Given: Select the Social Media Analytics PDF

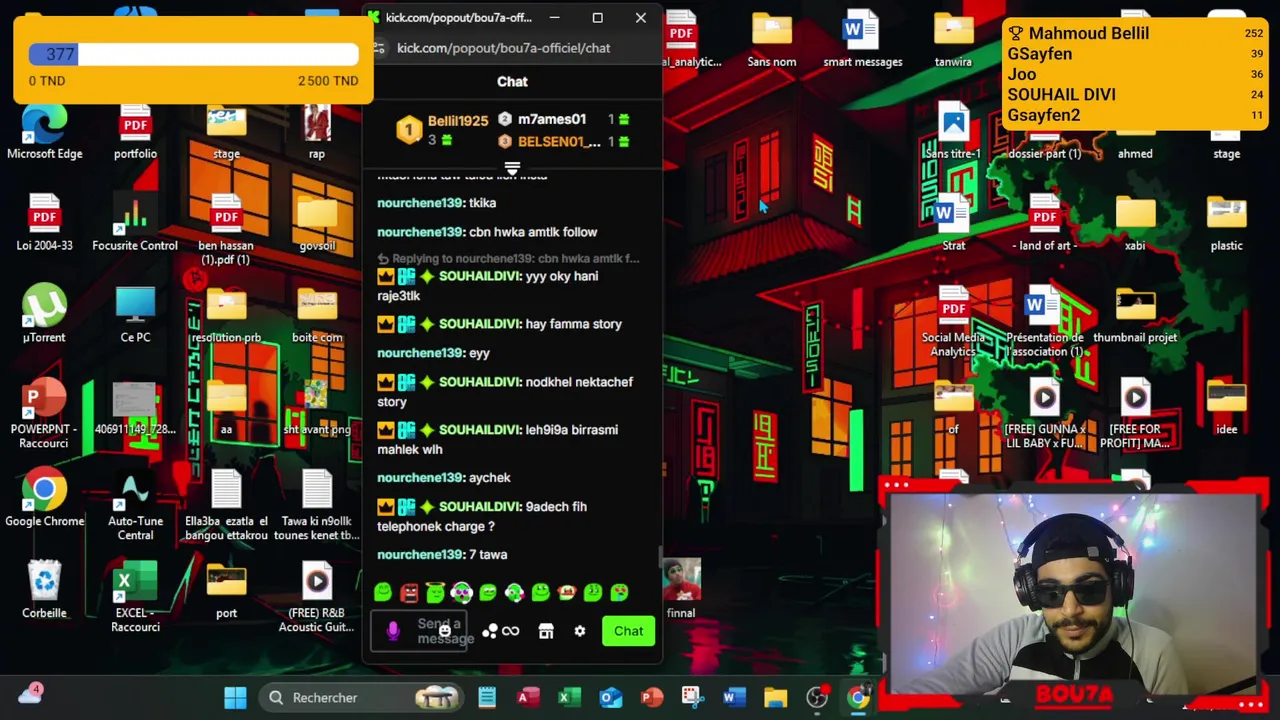Looking at the screenshot, I should coord(953,323).
